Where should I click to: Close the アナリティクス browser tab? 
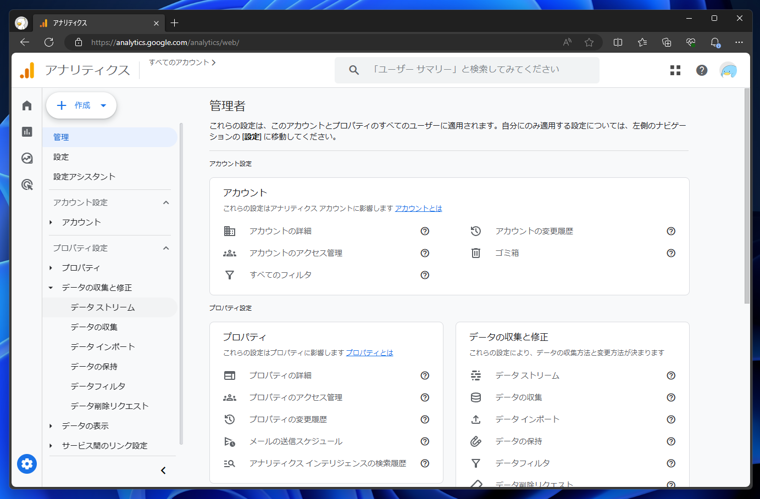[156, 23]
